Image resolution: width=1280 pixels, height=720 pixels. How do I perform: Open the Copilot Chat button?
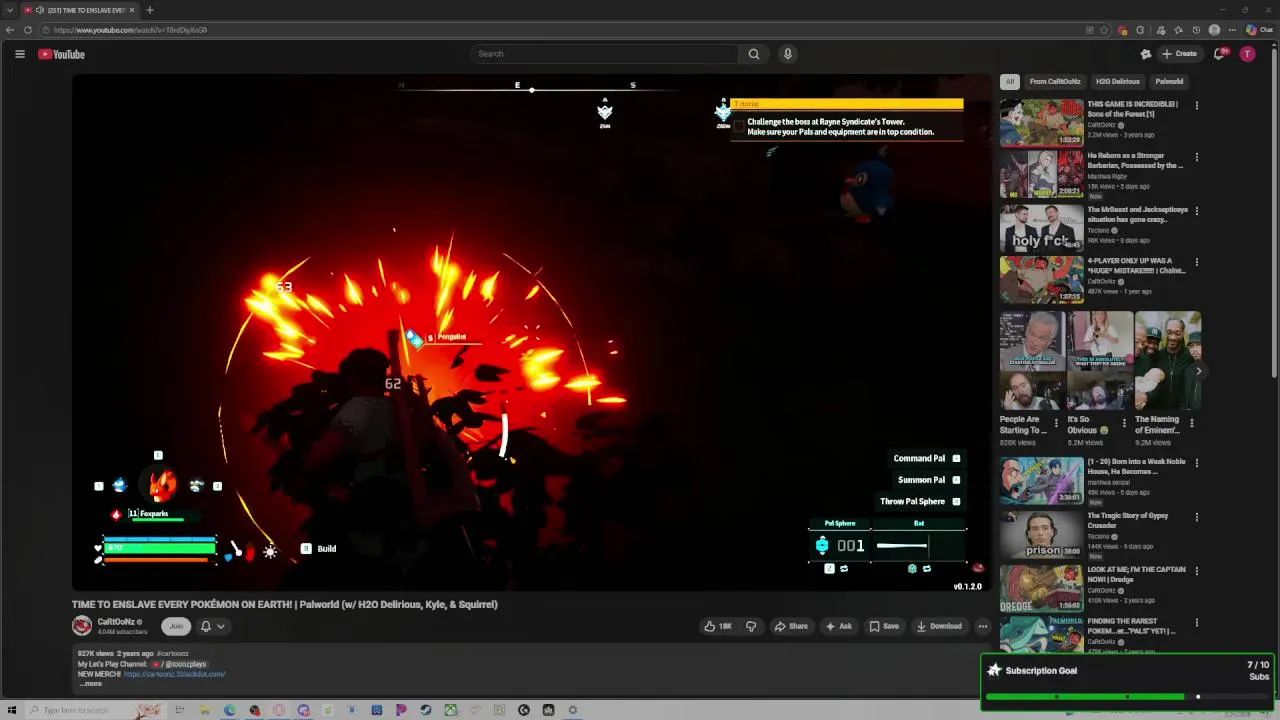pyautogui.click(x=1258, y=30)
